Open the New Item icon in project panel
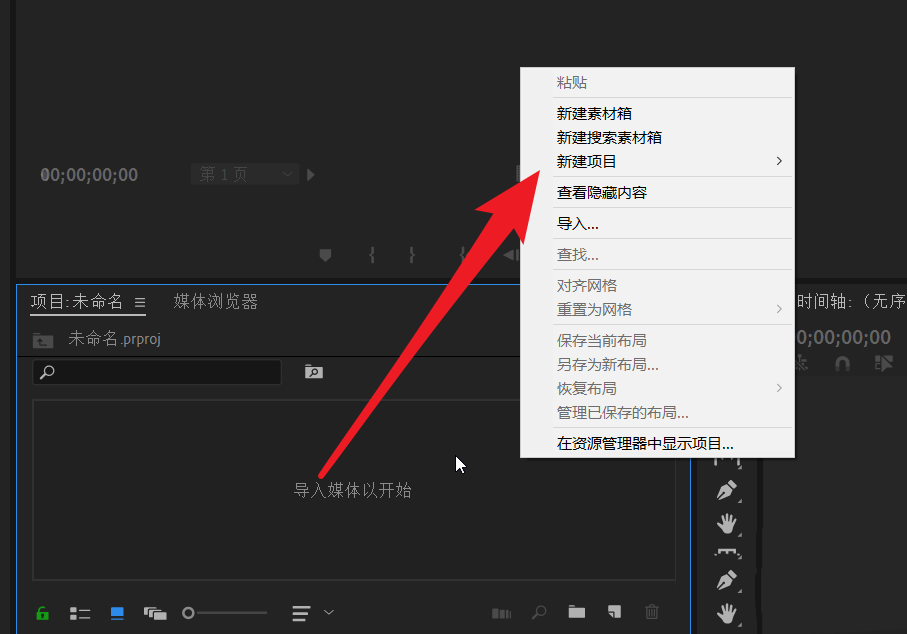The width and height of the screenshot is (907, 634). (x=613, y=612)
